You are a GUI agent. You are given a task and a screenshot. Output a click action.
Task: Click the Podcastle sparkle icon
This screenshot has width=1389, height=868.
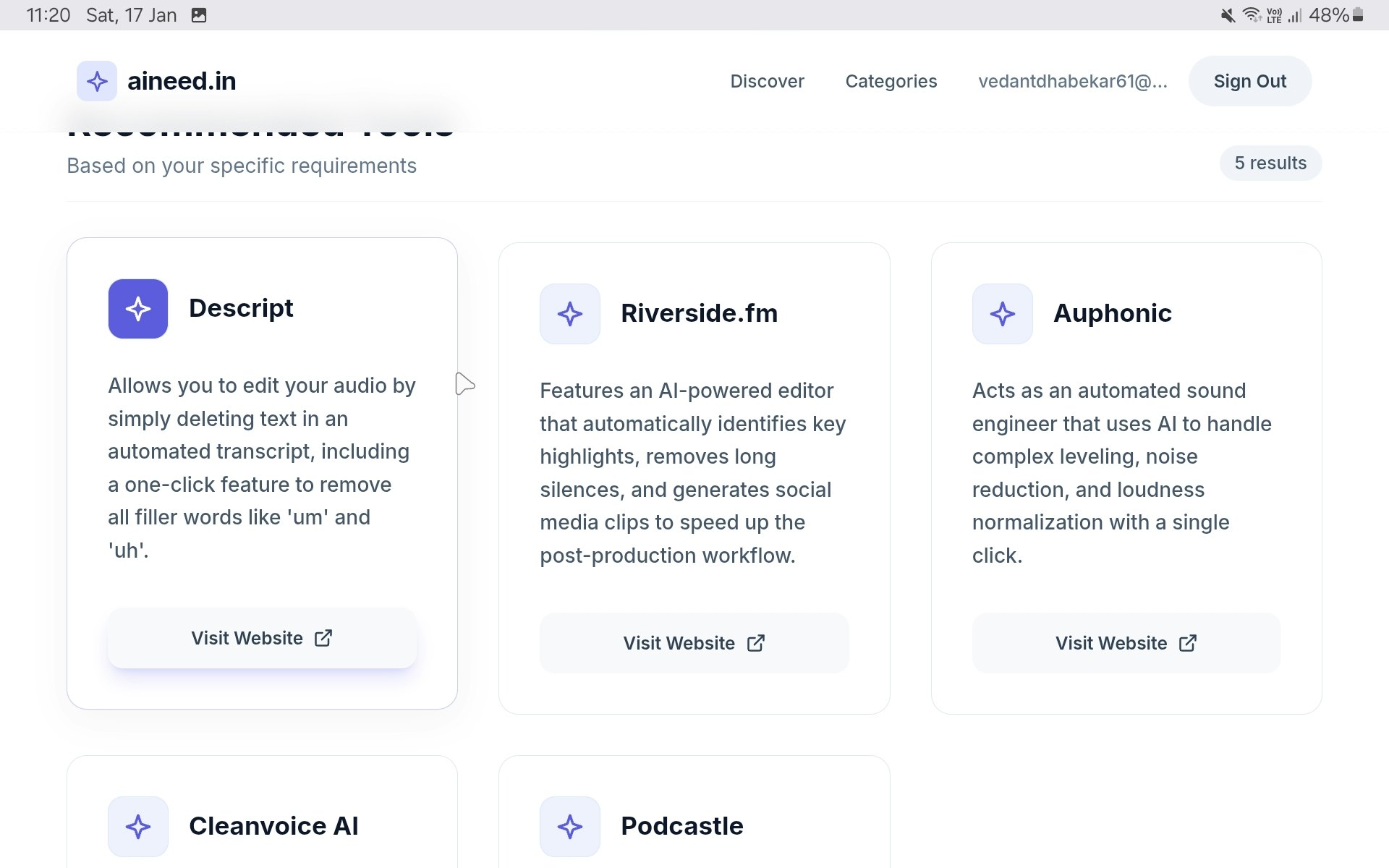coord(570,825)
